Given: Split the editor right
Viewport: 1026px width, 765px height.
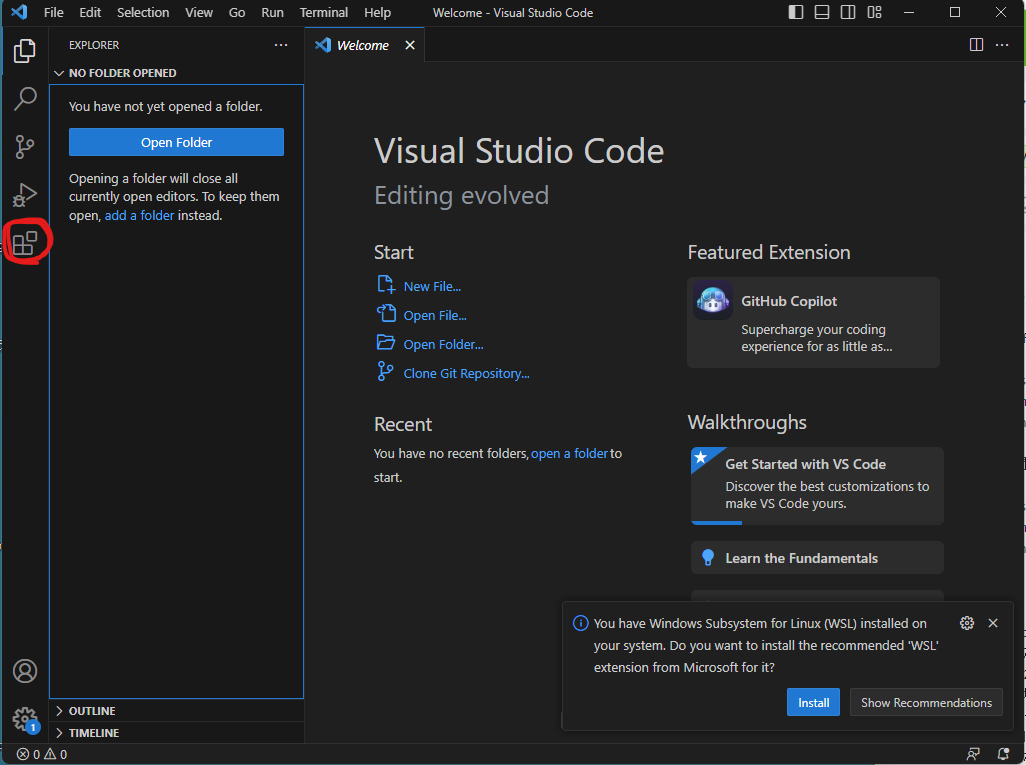Looking at the screenshot, I should pos(976,44).
